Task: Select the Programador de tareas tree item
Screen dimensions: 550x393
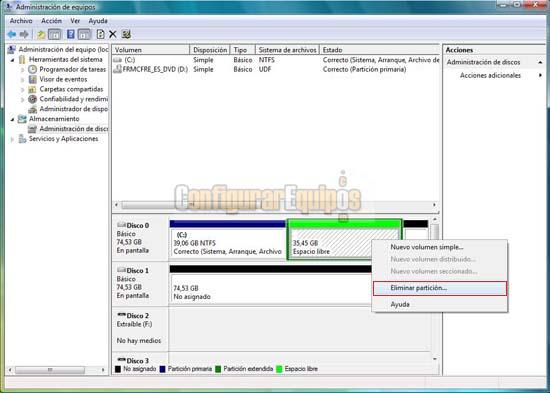Action: (x=72, y=69)
